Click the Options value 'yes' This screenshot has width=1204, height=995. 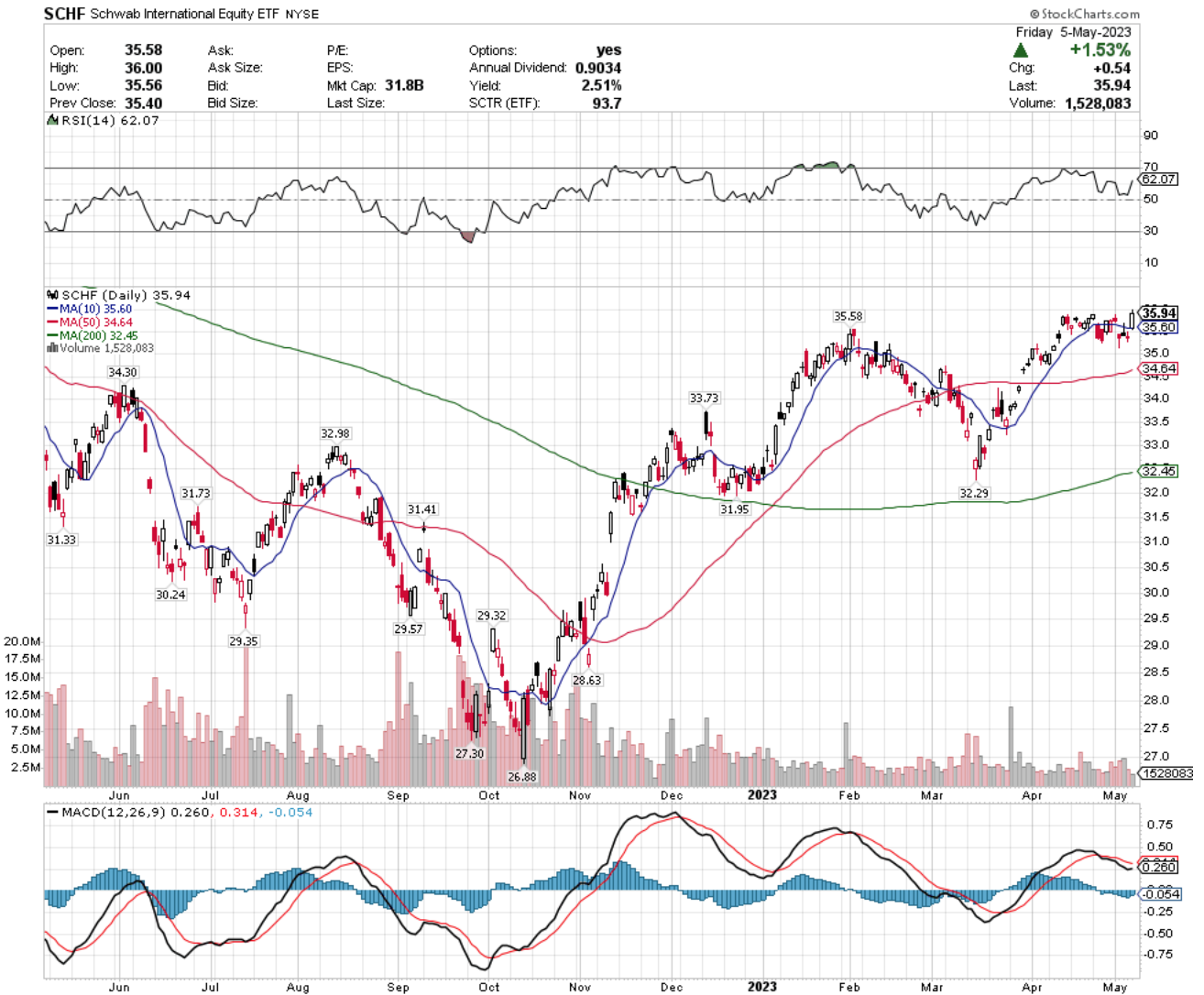608,50
